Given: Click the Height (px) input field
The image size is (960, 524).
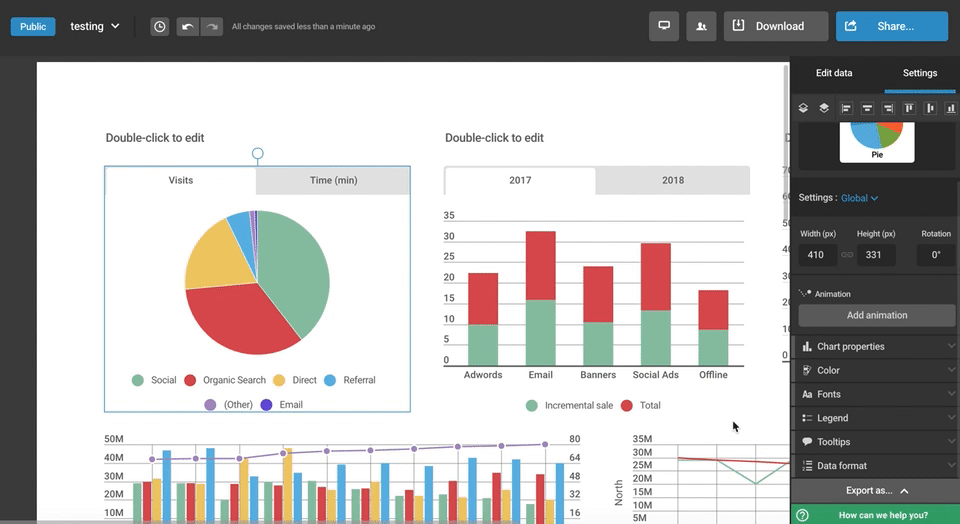Looking at the screenshot, I should [876, 255].
